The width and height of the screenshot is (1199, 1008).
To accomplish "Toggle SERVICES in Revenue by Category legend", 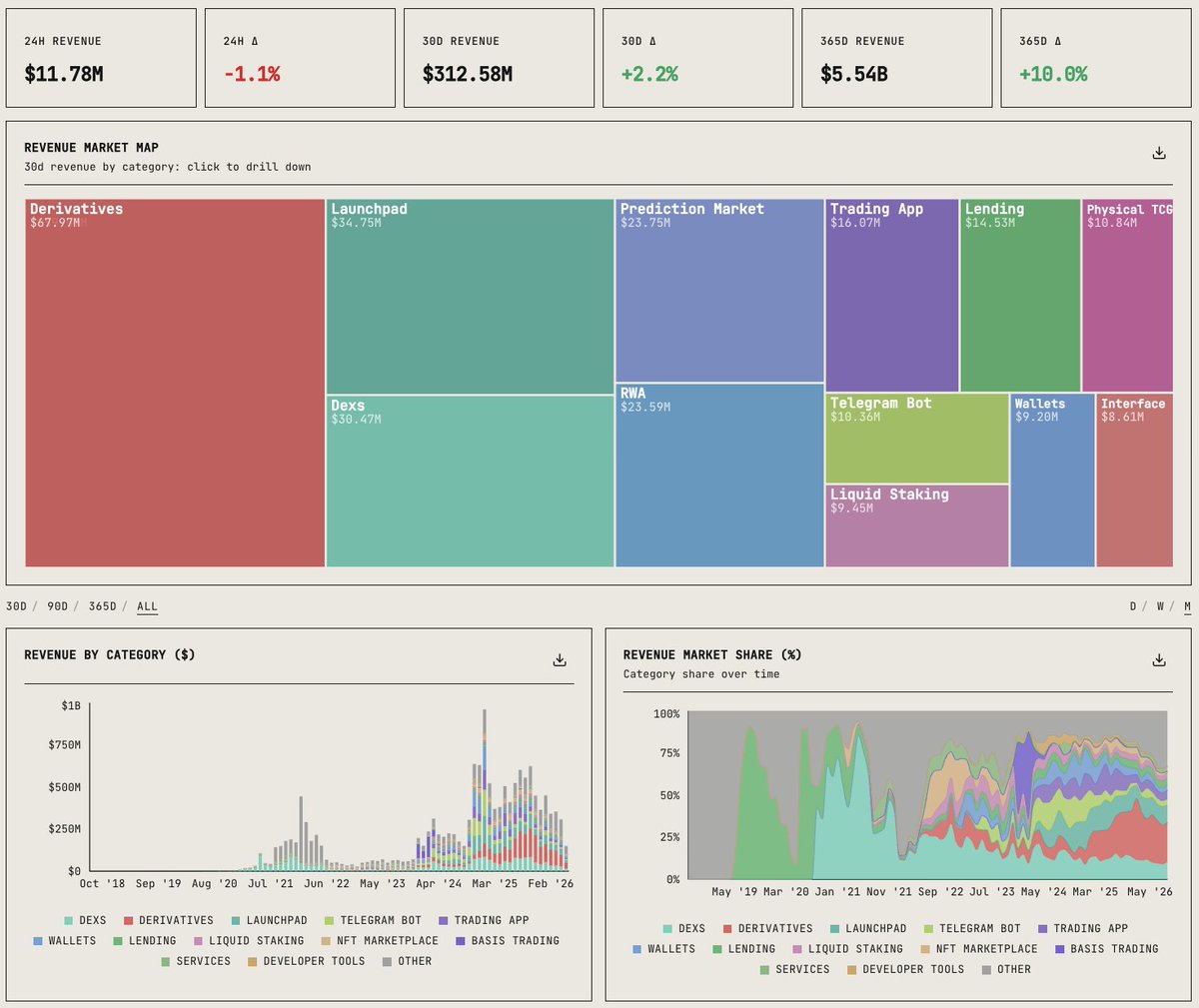I will 196,961.
